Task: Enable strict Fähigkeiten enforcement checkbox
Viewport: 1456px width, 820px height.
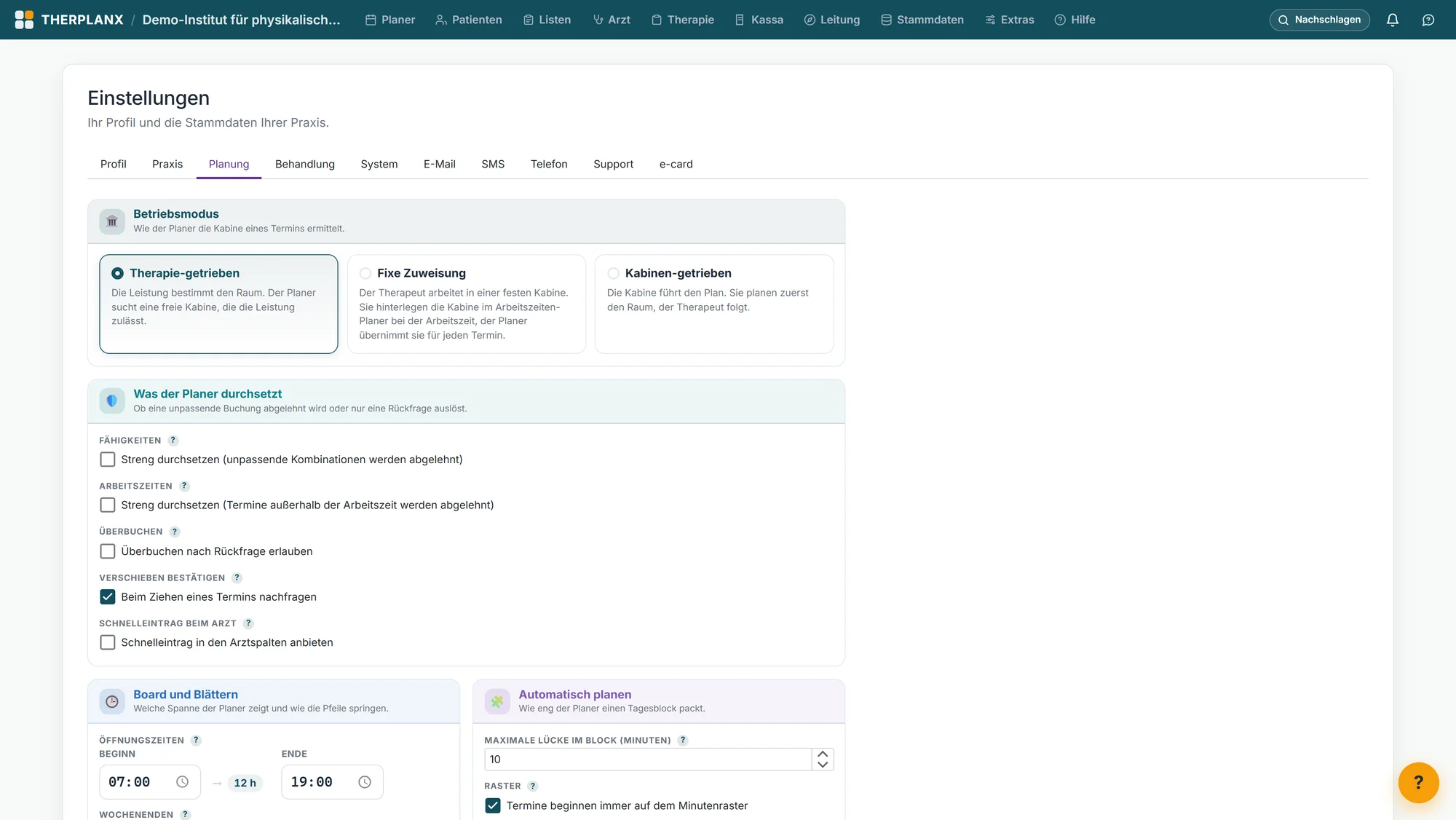Action: pos(108,460)
